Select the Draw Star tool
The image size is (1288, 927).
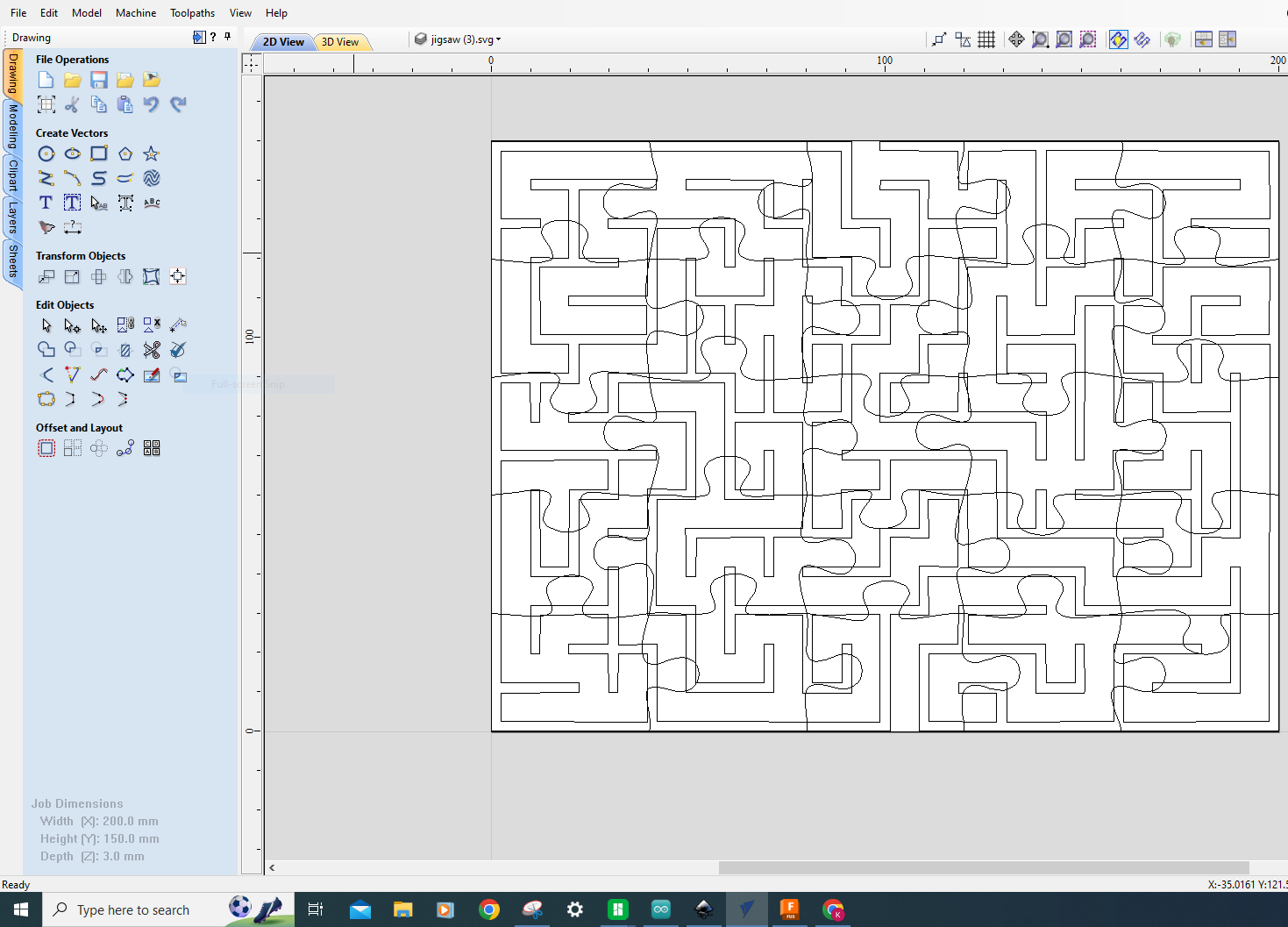coord(151,153)
